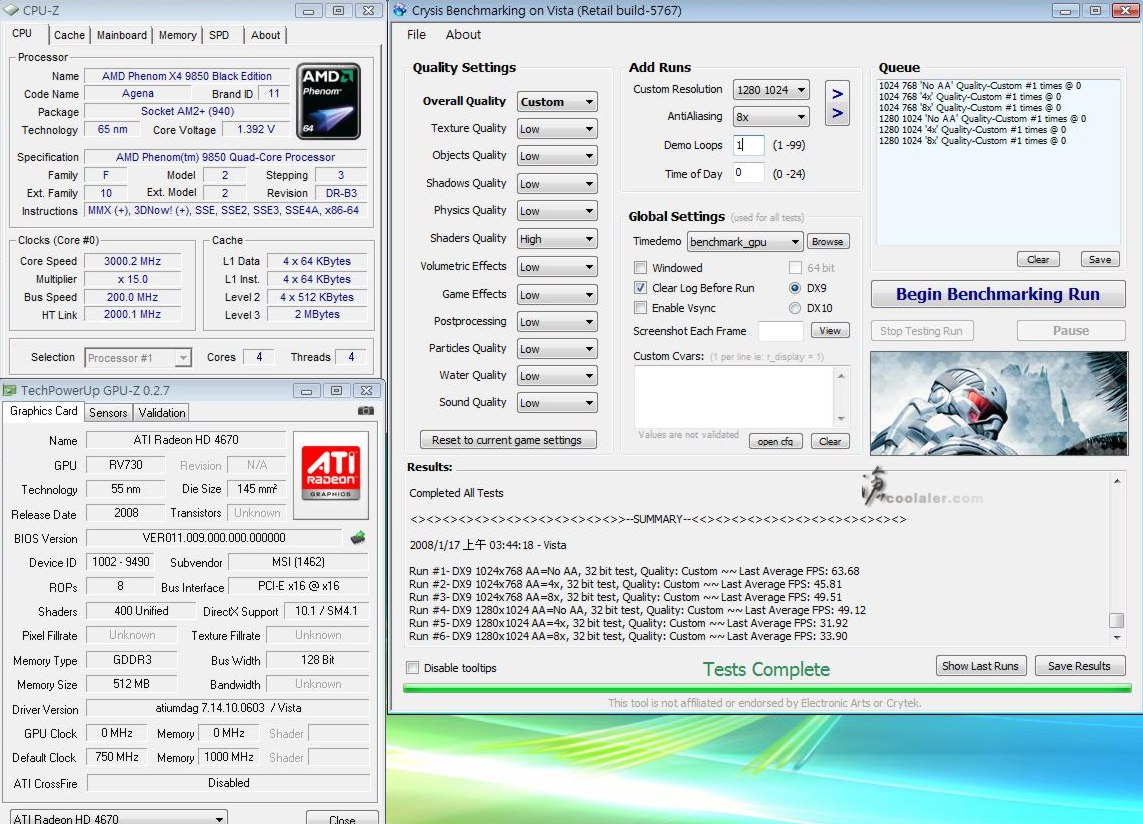
Task: Open the Postprocessing dropdown
Action: click(557, 322)
